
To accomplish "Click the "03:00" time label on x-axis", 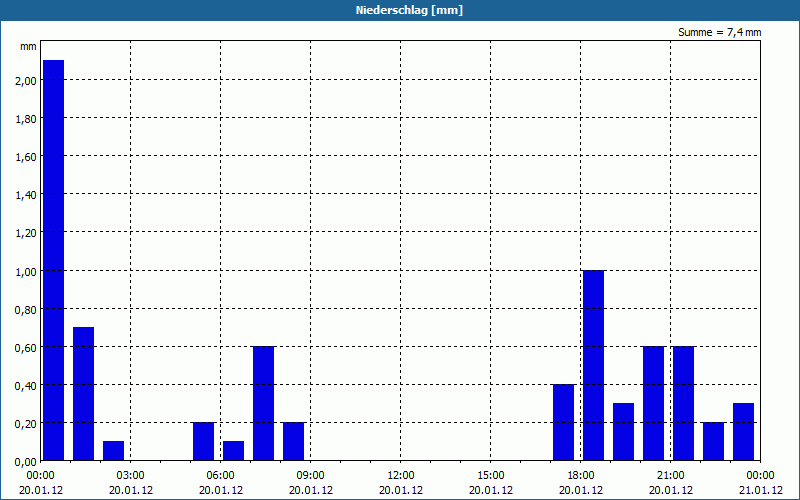I will click(131, 476).
